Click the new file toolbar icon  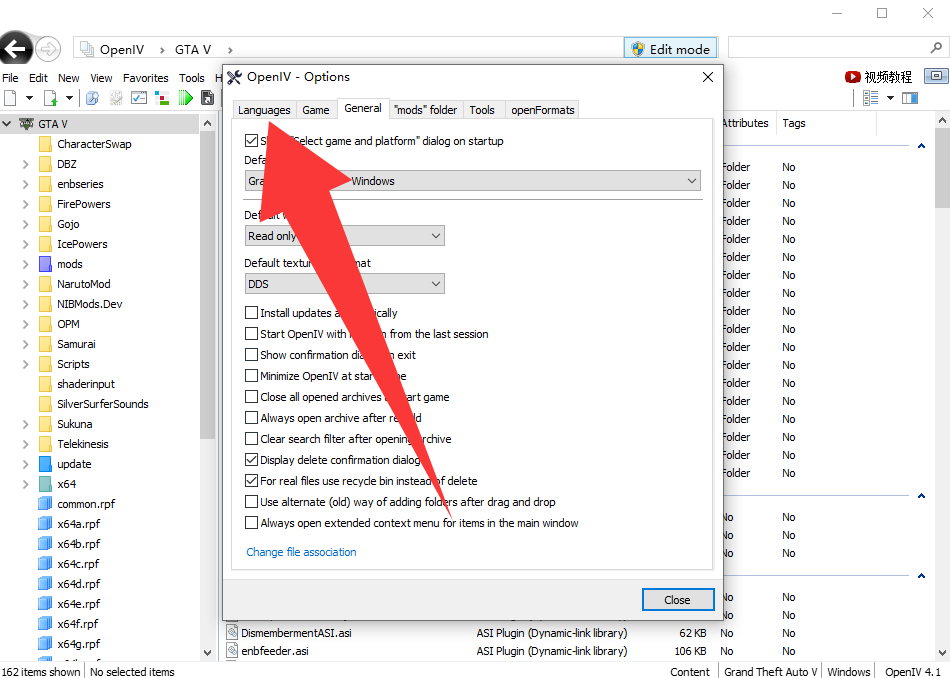click(x=10, y=98)
